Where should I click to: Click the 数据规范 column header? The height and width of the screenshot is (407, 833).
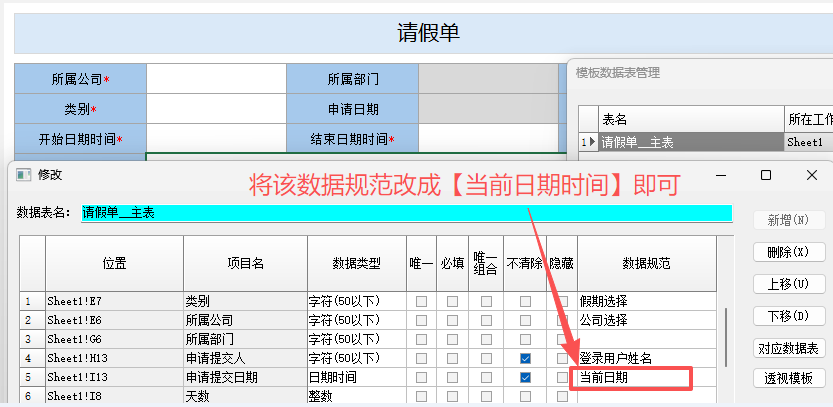pyautogui.click(x=647, y=263)
